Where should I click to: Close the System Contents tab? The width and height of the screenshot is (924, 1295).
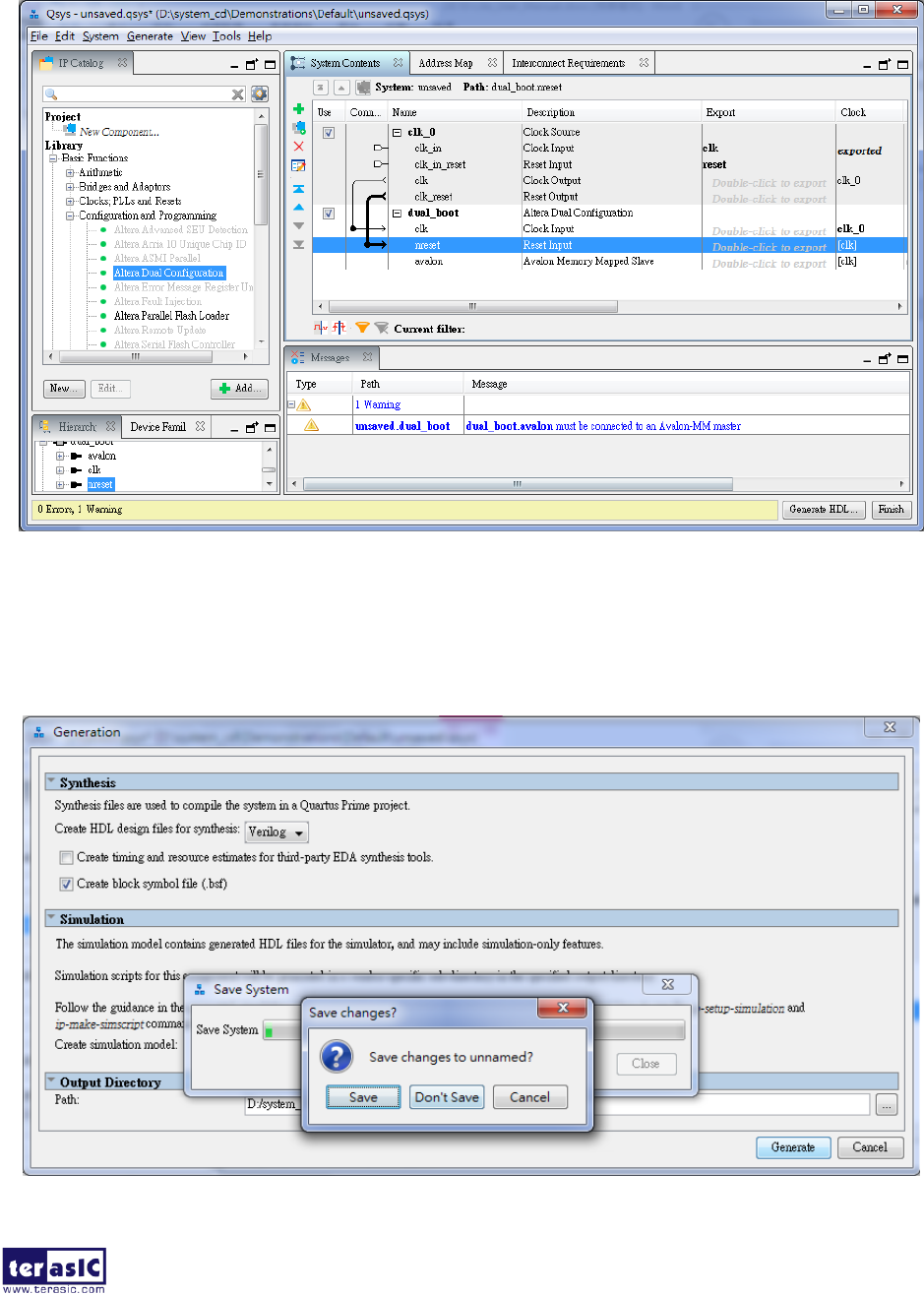398,63
